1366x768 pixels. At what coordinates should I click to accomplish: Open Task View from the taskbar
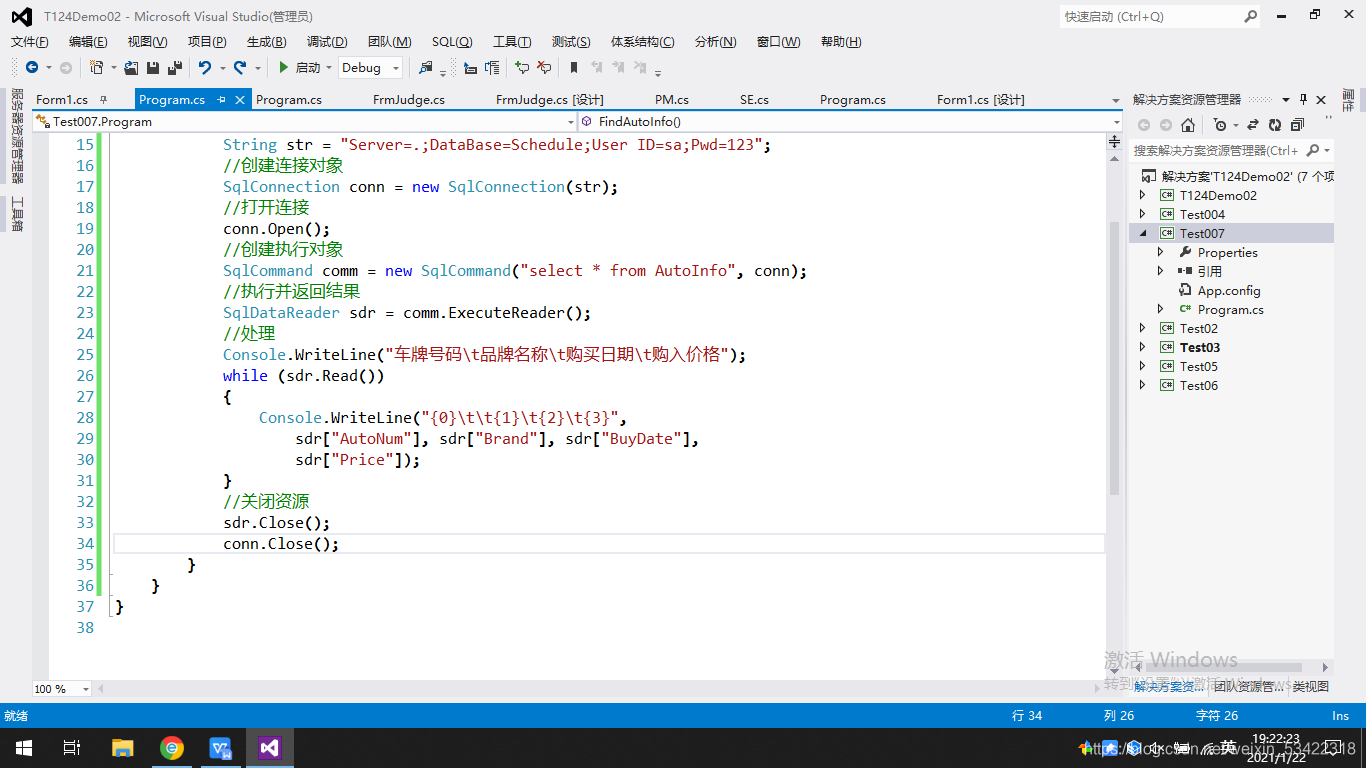click(72, 748)
